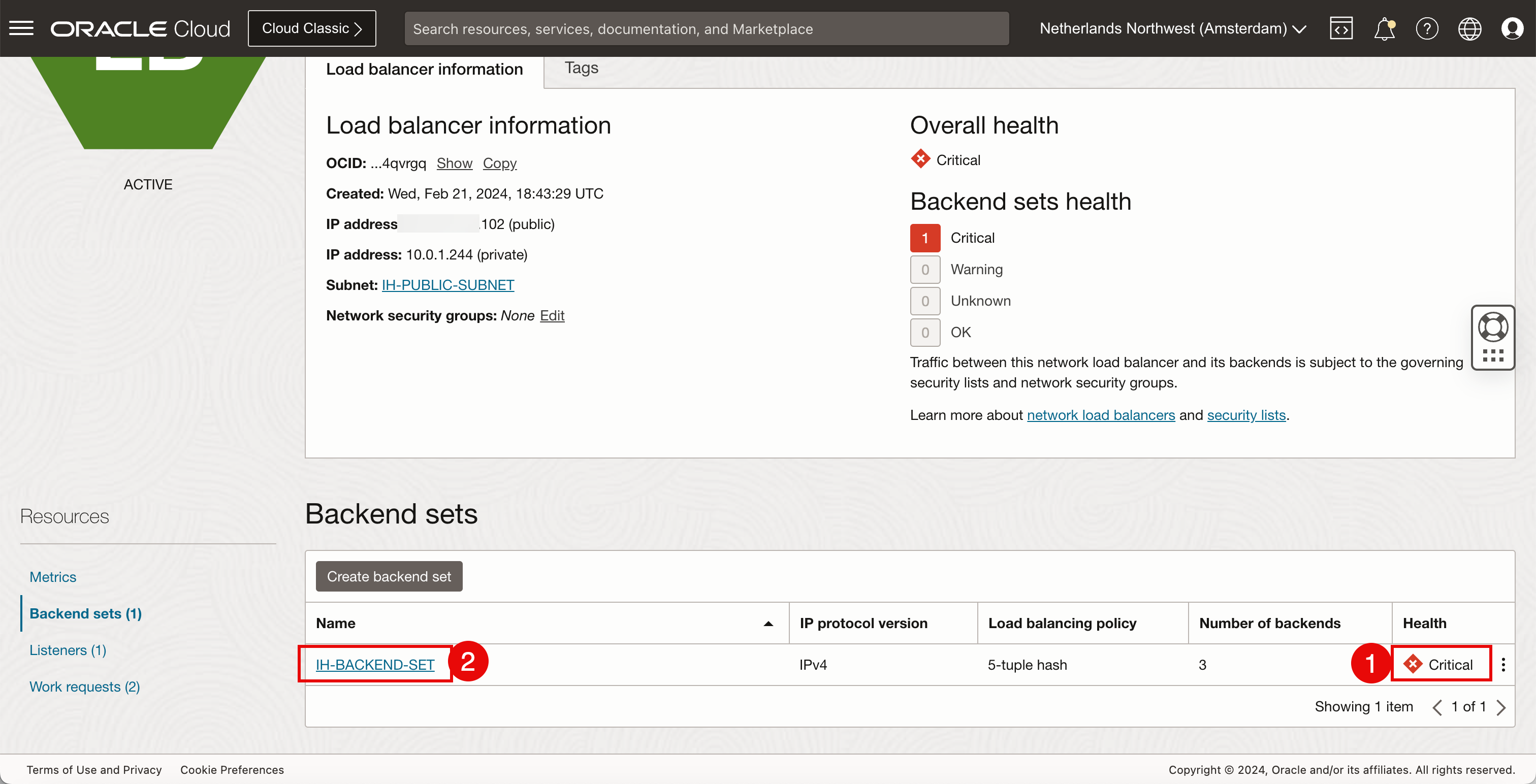Click the Create backend set button
Image resolution: width=1536 pixels, height=784 pixels.
389,576
